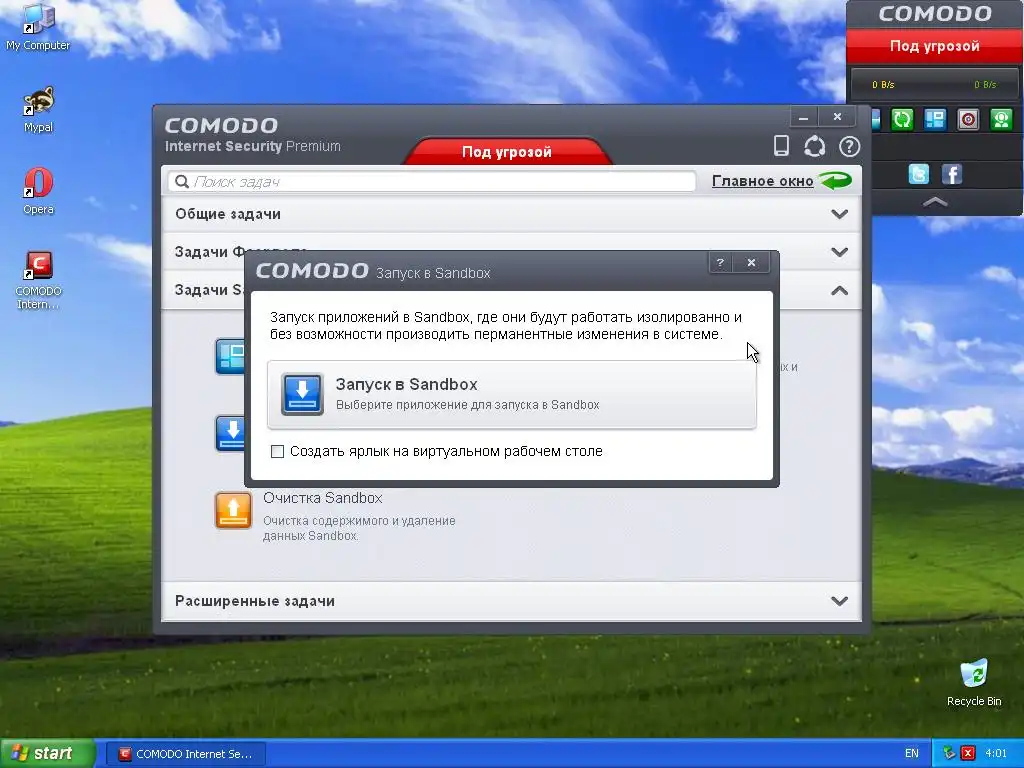1024x768 pixels.
Task: Click the orange Sandbox cleanup icon
Action: click(x=233, y=510)
